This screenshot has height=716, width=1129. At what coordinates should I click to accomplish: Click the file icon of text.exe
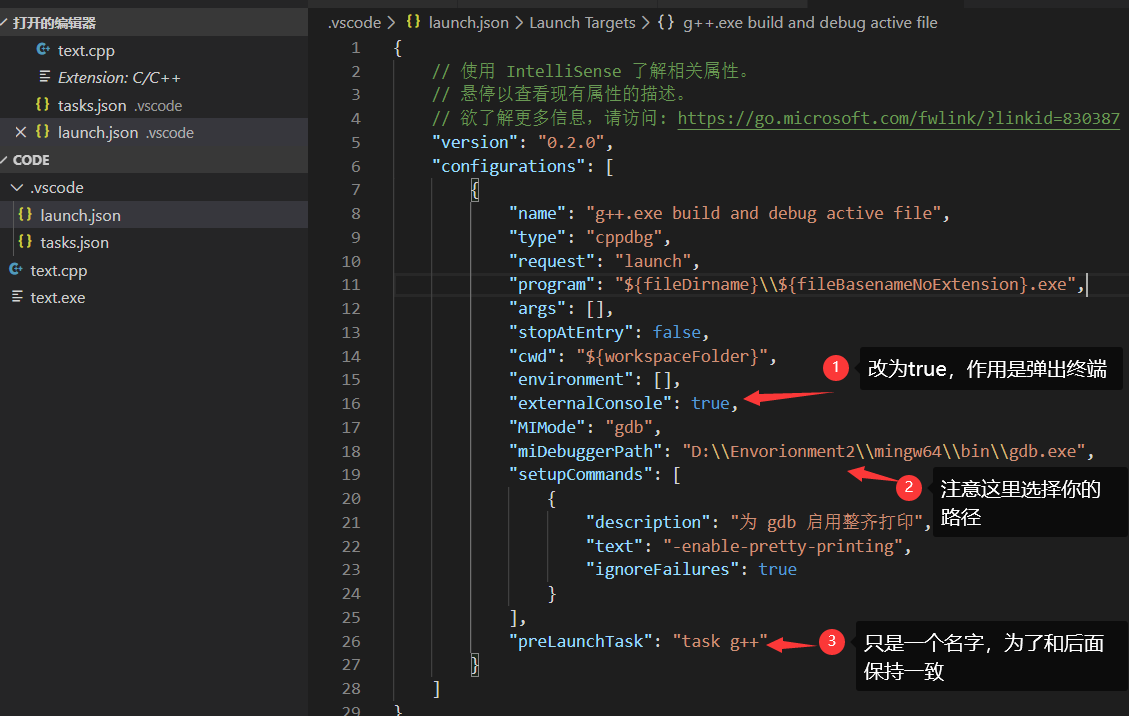click(x=17, y=297)
